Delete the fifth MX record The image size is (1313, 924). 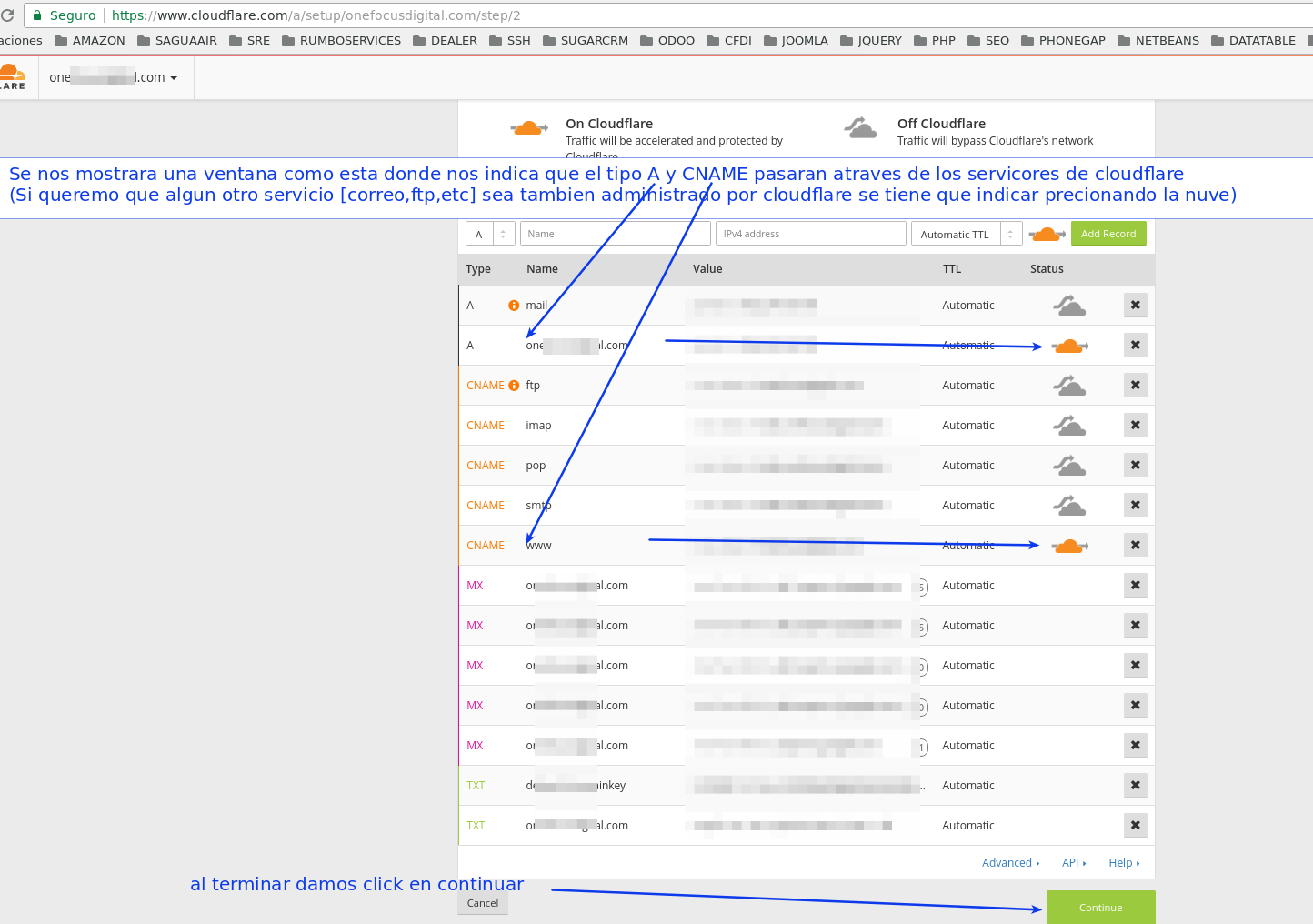point(1136,746)
